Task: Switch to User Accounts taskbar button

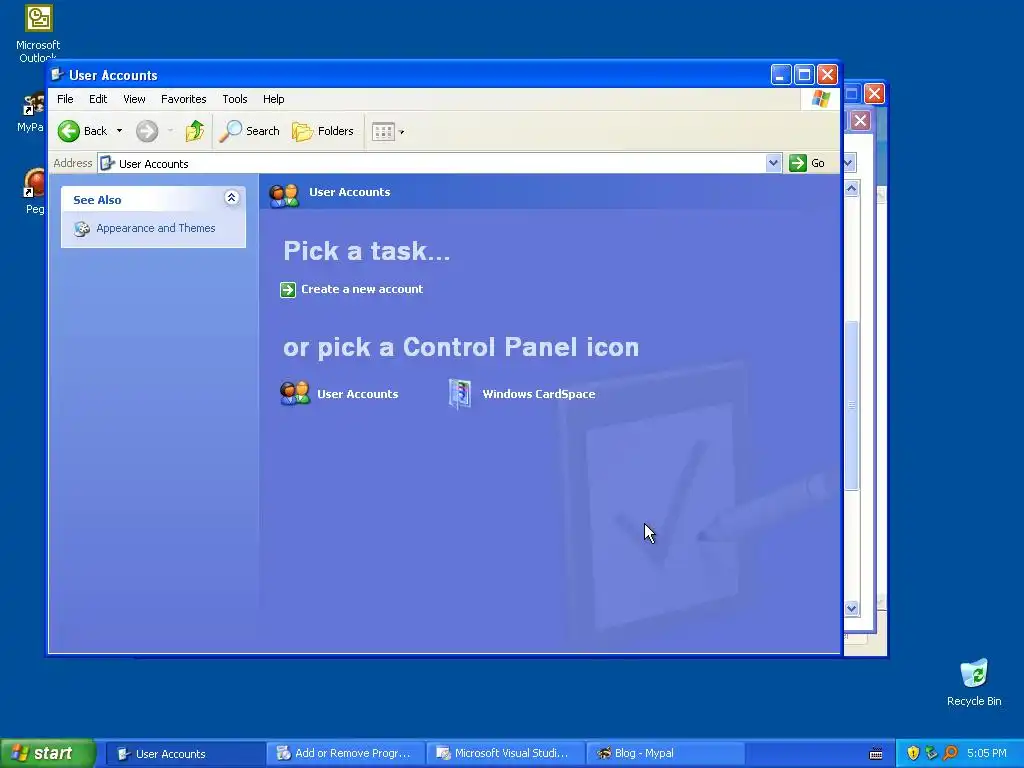Action: pyautogui.click(x=185, y=754)
